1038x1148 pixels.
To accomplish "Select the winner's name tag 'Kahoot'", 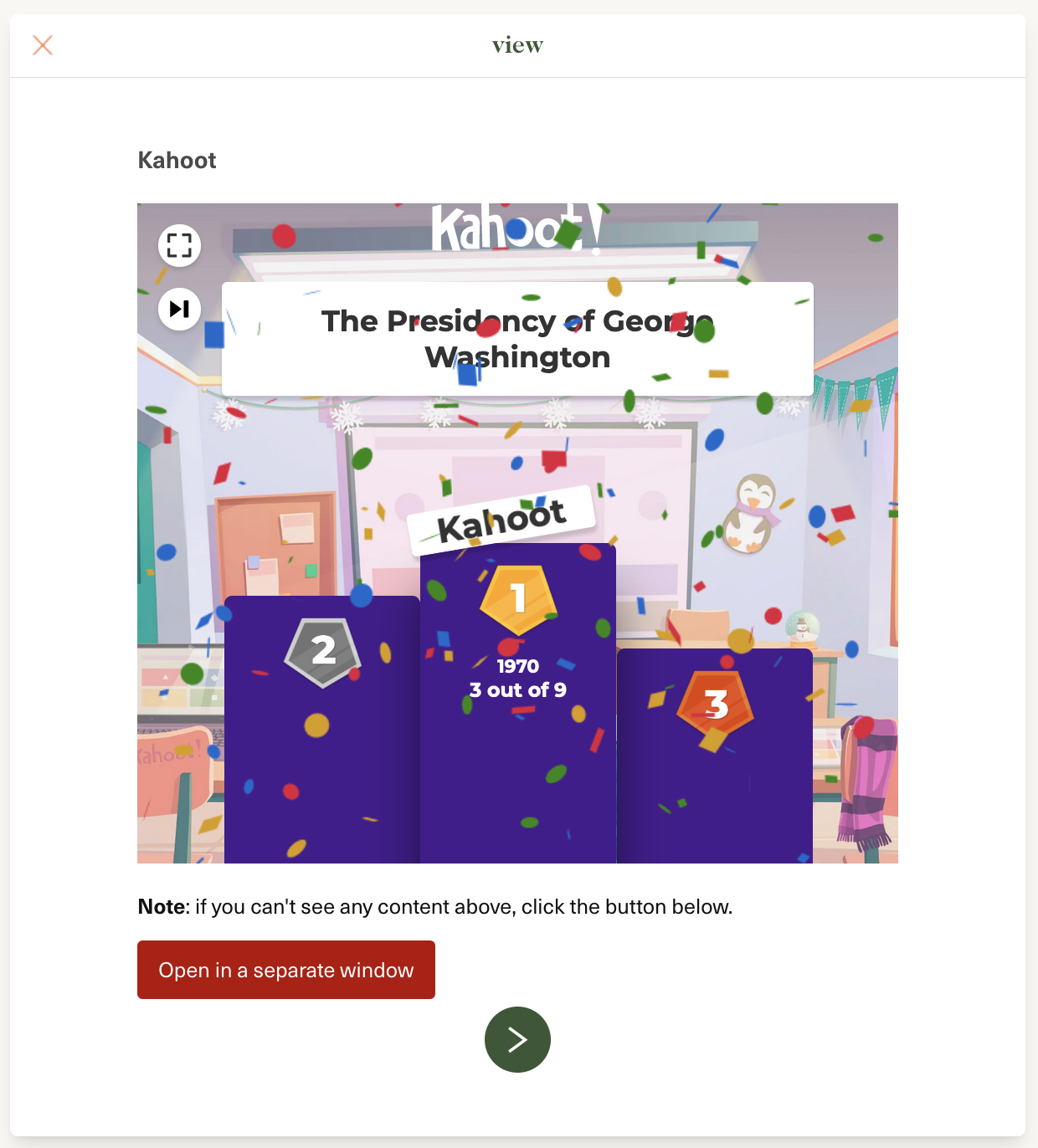I will click(501, 520).
